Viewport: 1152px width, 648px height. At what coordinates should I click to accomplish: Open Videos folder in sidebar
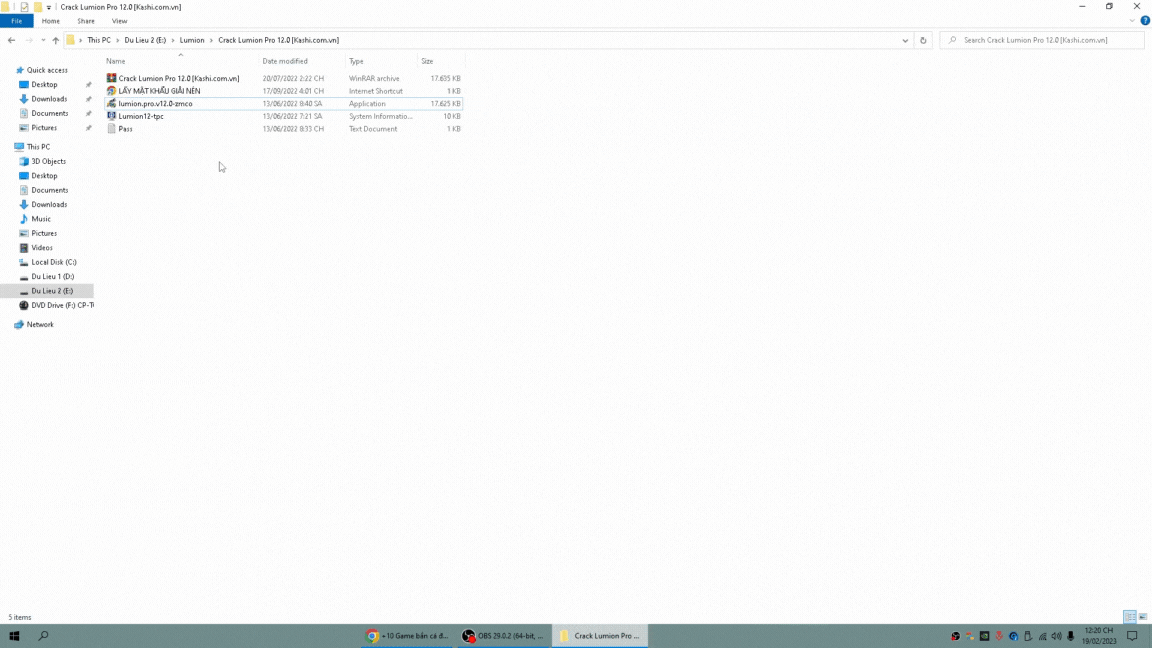pos(41,248)
